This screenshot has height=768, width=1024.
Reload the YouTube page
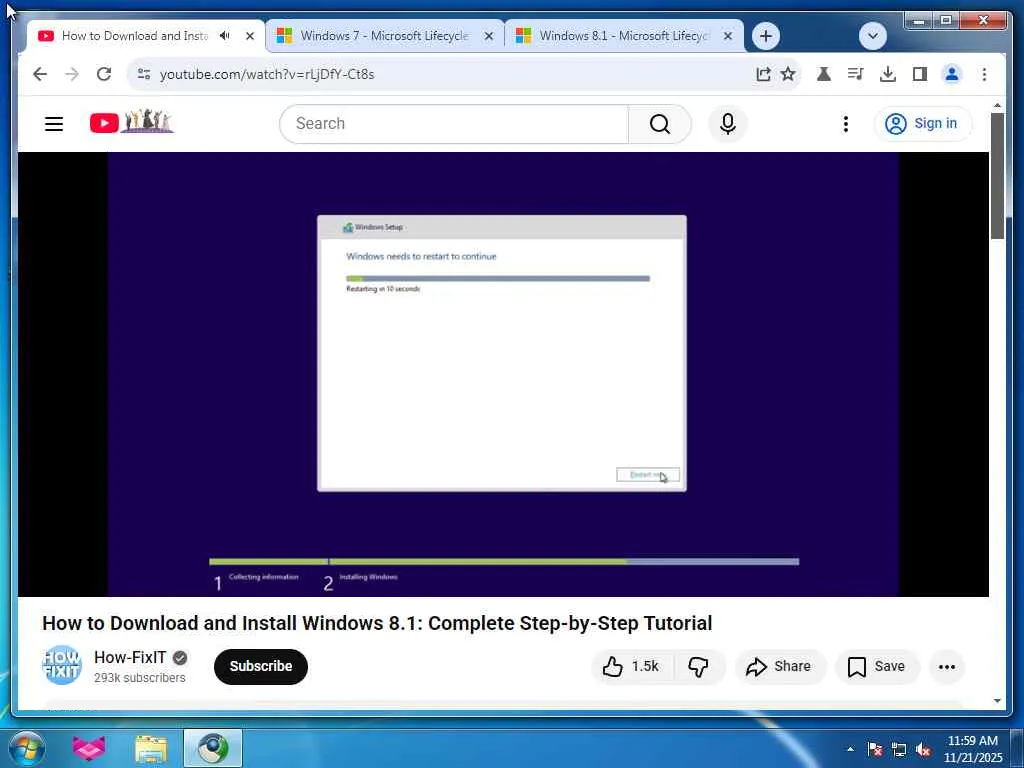[104, 74]
